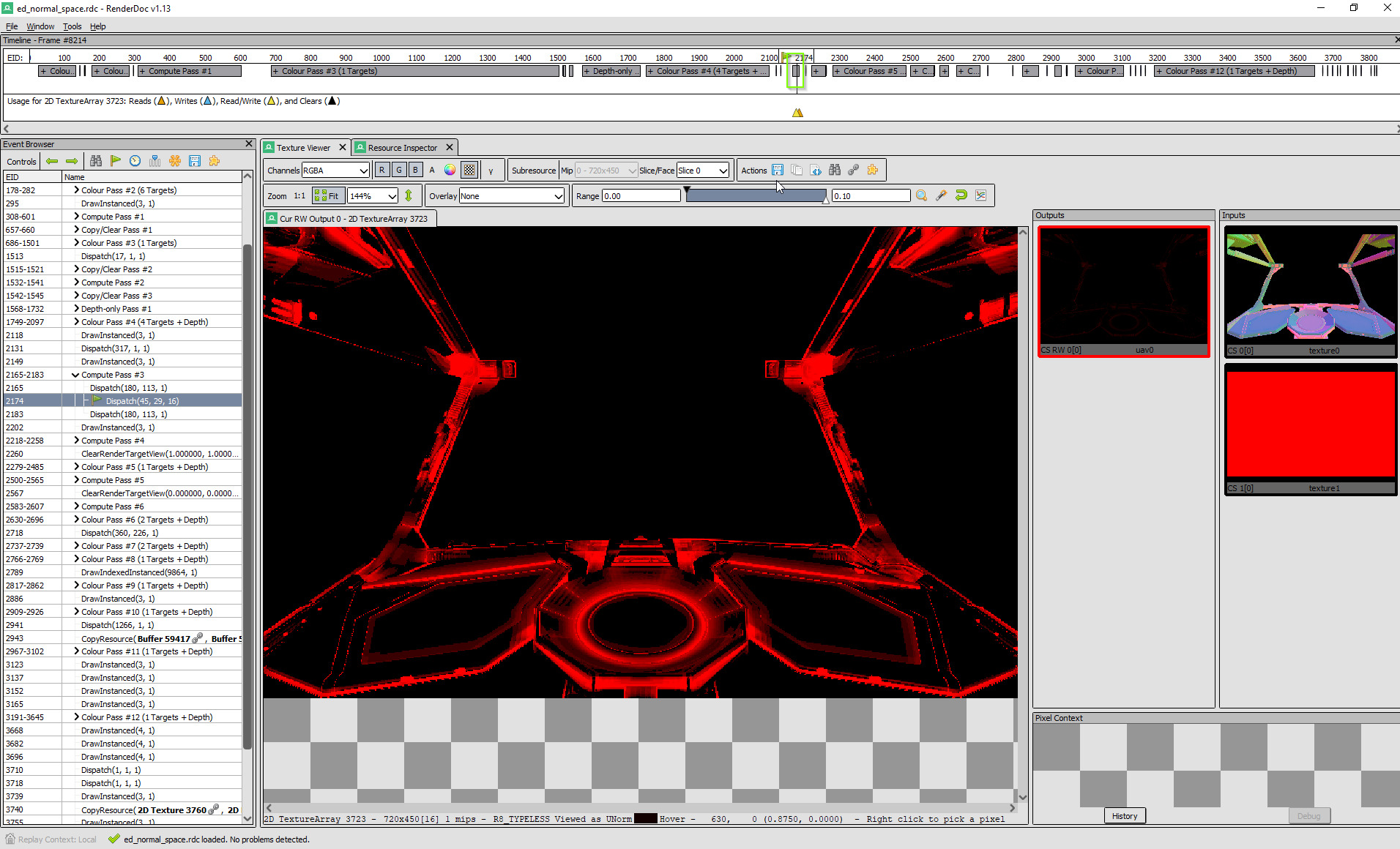Click the green flip vertical arrows icon
This screenshot has height=849, width=1400.
(409, 195)
